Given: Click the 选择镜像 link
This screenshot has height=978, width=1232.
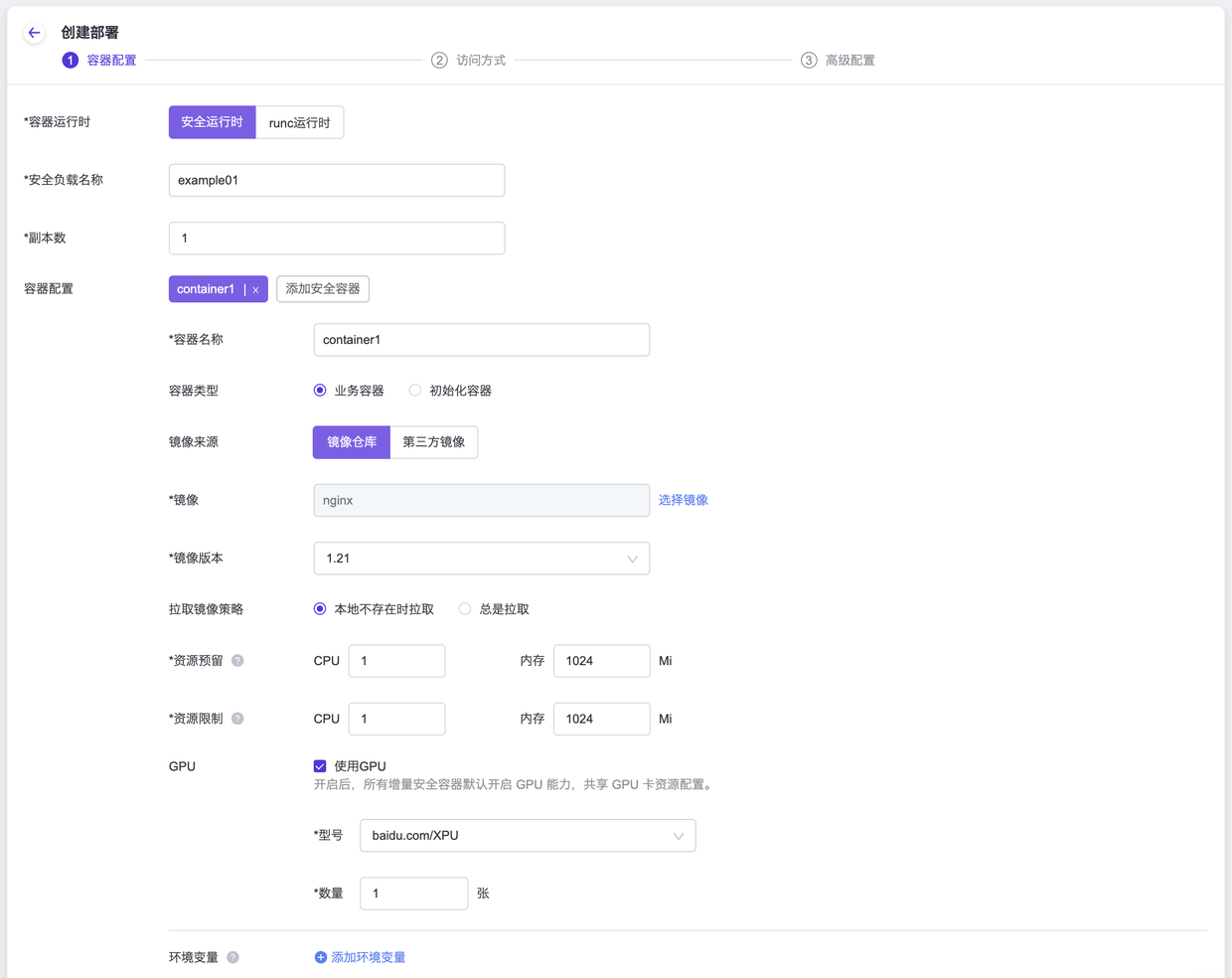Looking at the screenshot, I should click(683, 500).
